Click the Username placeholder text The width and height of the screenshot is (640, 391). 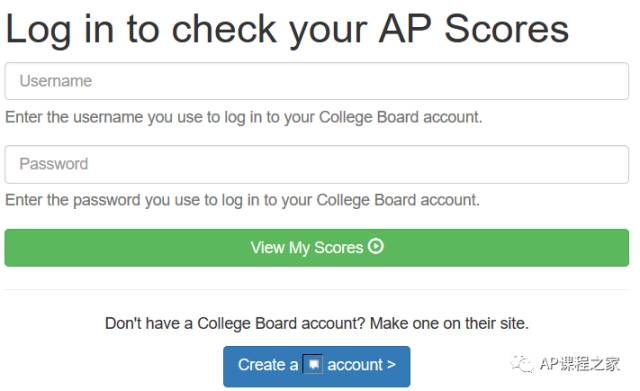click(56, 81)
